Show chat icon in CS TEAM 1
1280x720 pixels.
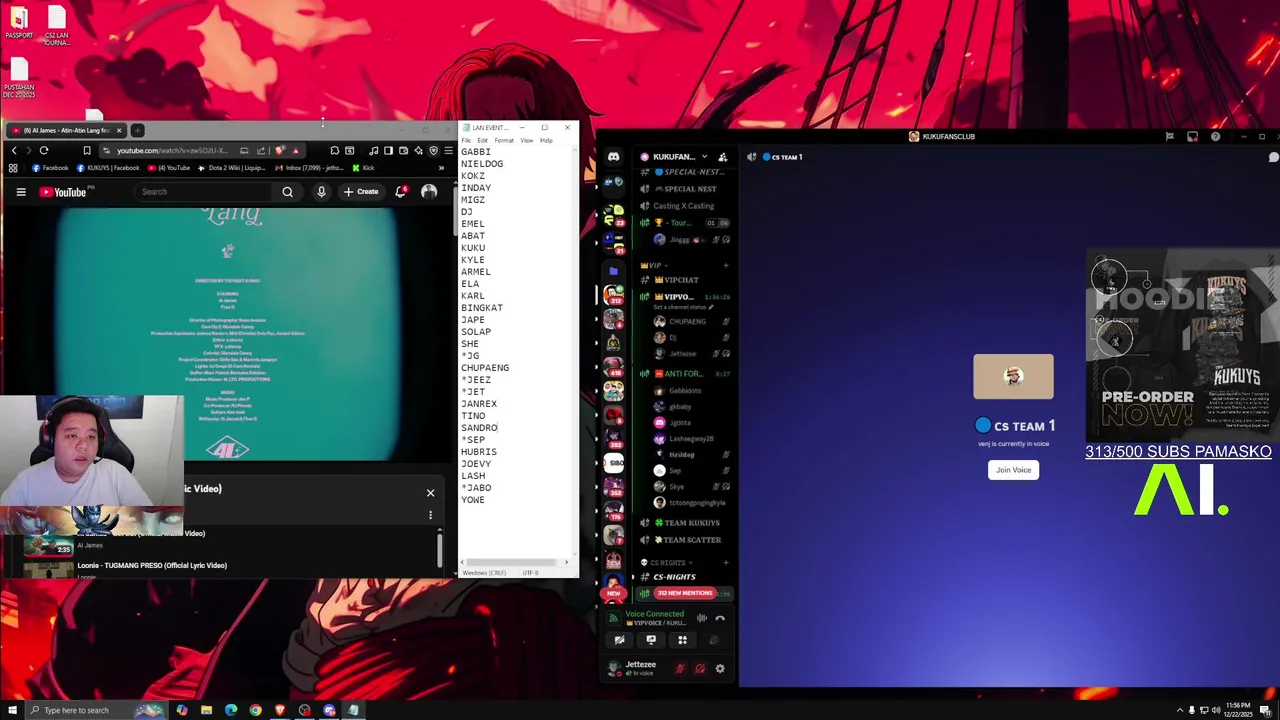click(1273, 157)
